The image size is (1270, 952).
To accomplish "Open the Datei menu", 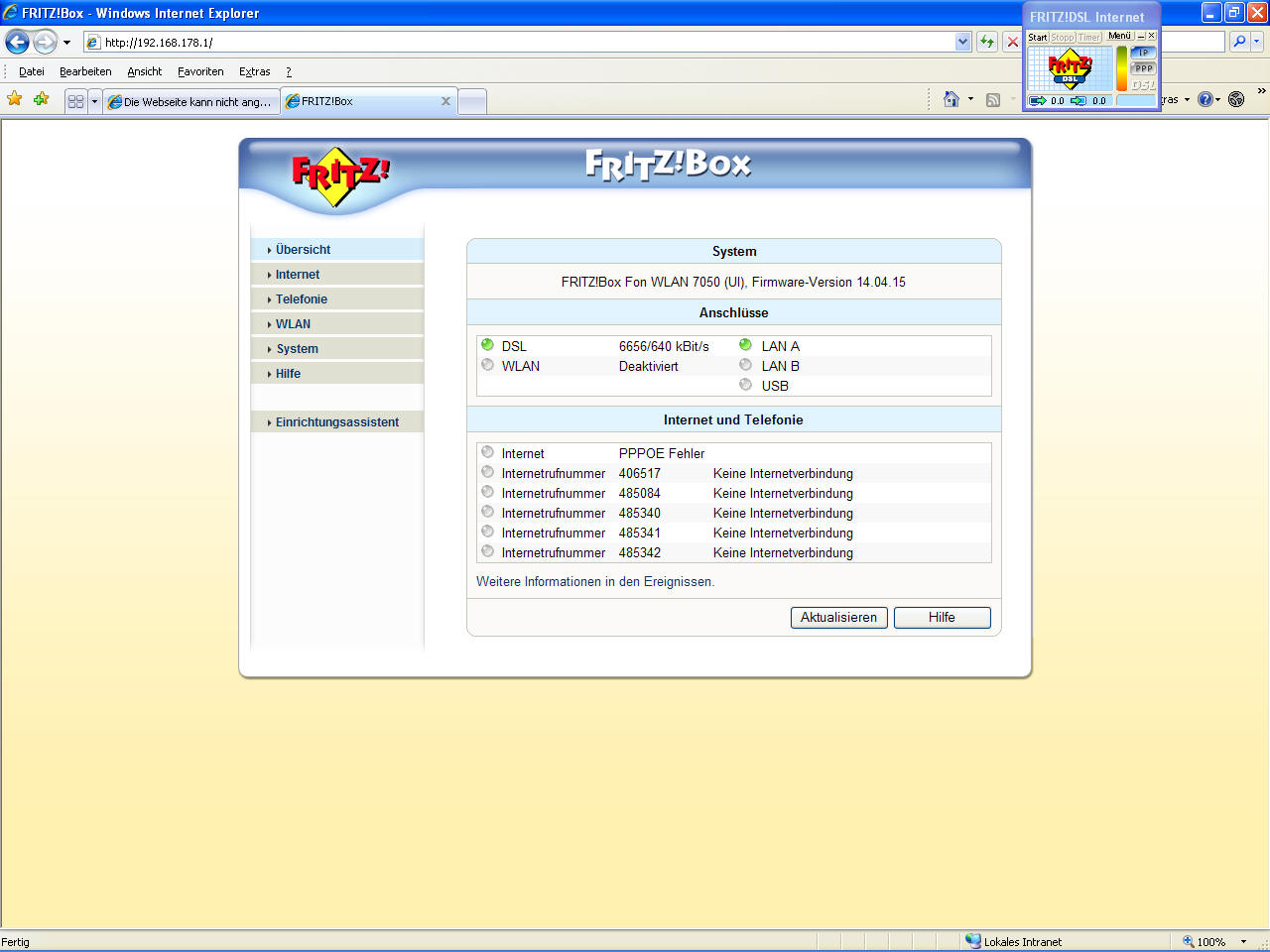I will pos(32,71).
